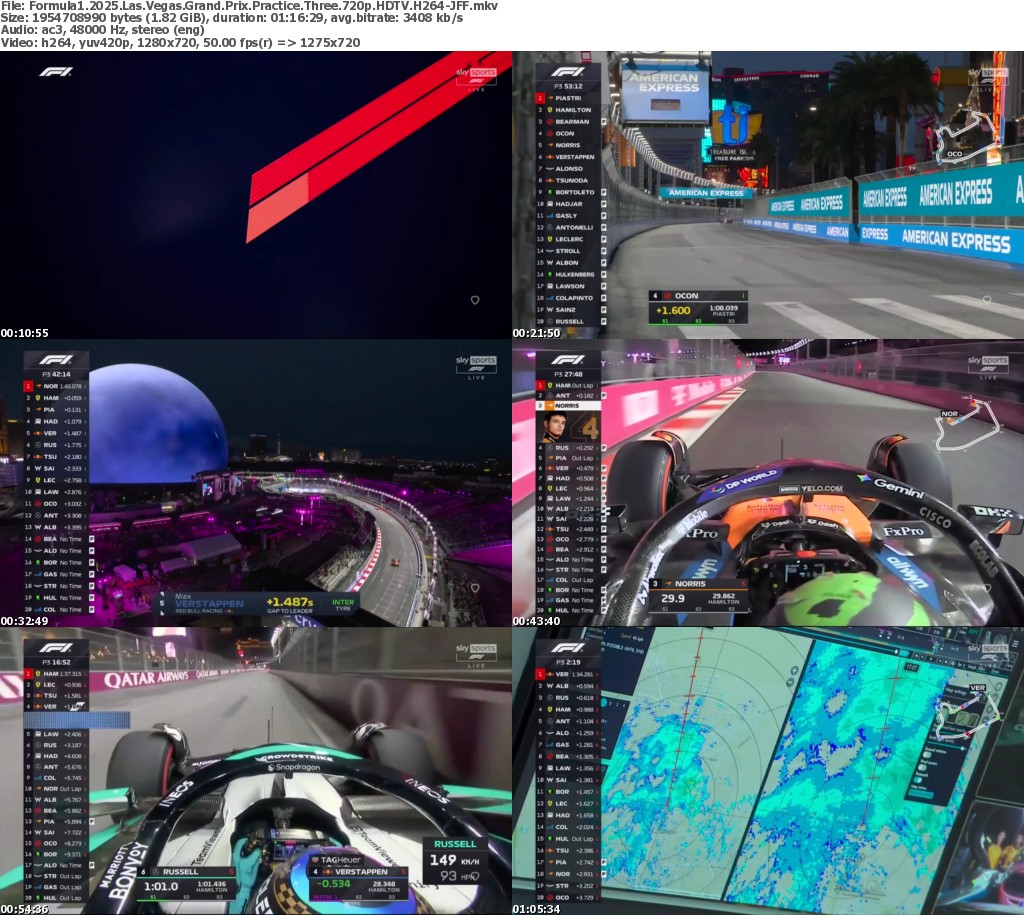
Task: Click the Norris driver portrait in the leaderboard
Action: tap(554, 426)
